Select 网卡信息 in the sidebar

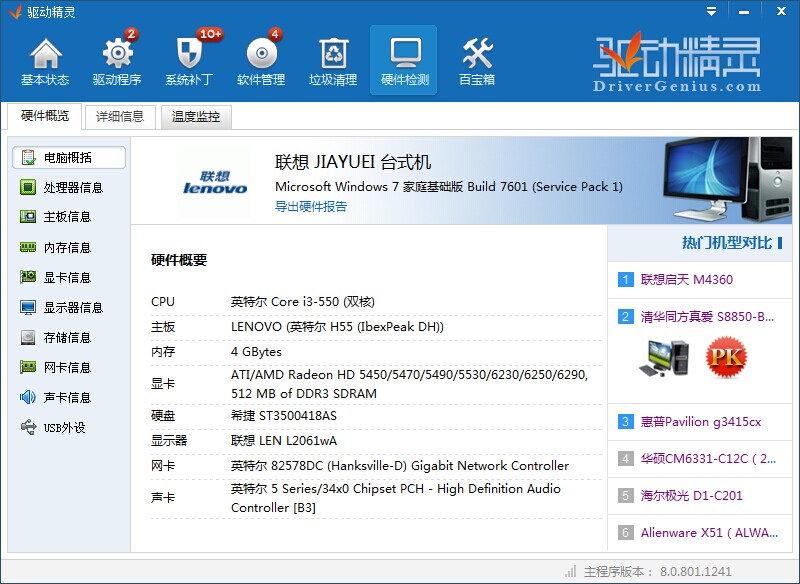pos(69,367)
